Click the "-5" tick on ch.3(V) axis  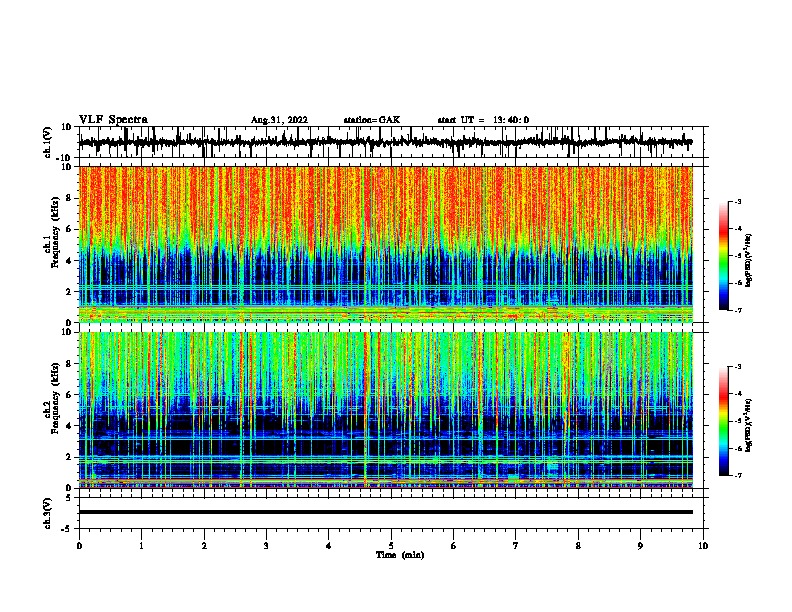coord(68,528)
